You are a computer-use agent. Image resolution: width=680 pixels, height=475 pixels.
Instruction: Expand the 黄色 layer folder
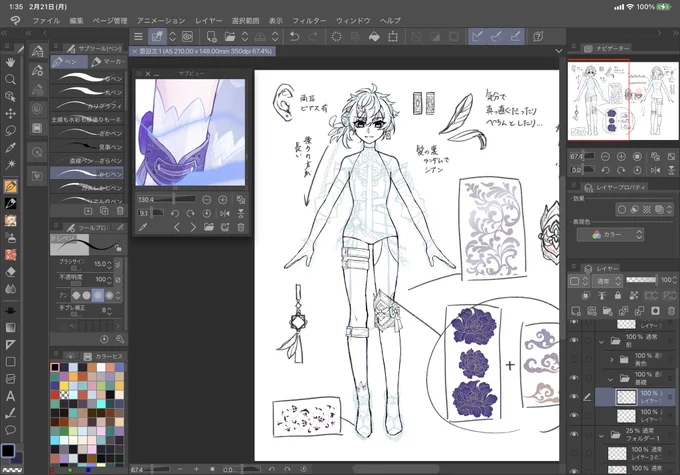611,360
